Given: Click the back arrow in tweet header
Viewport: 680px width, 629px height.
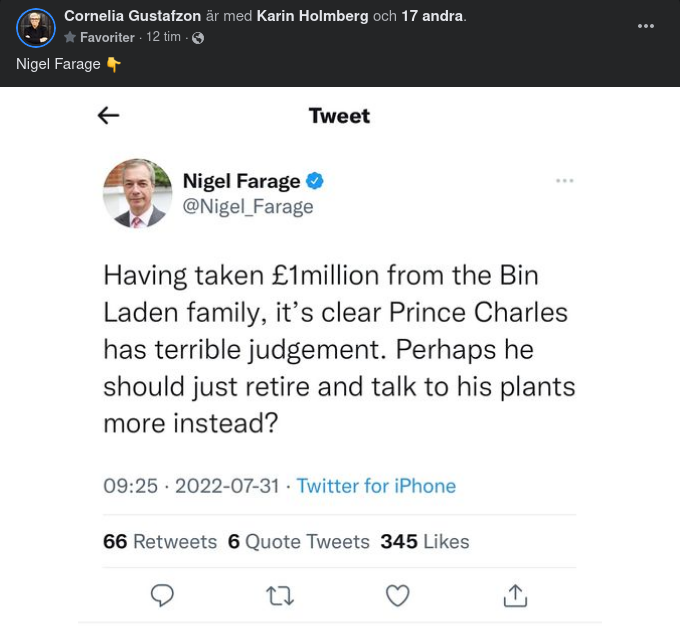Looking at the screenshot, I should click(x=108, y=116).
